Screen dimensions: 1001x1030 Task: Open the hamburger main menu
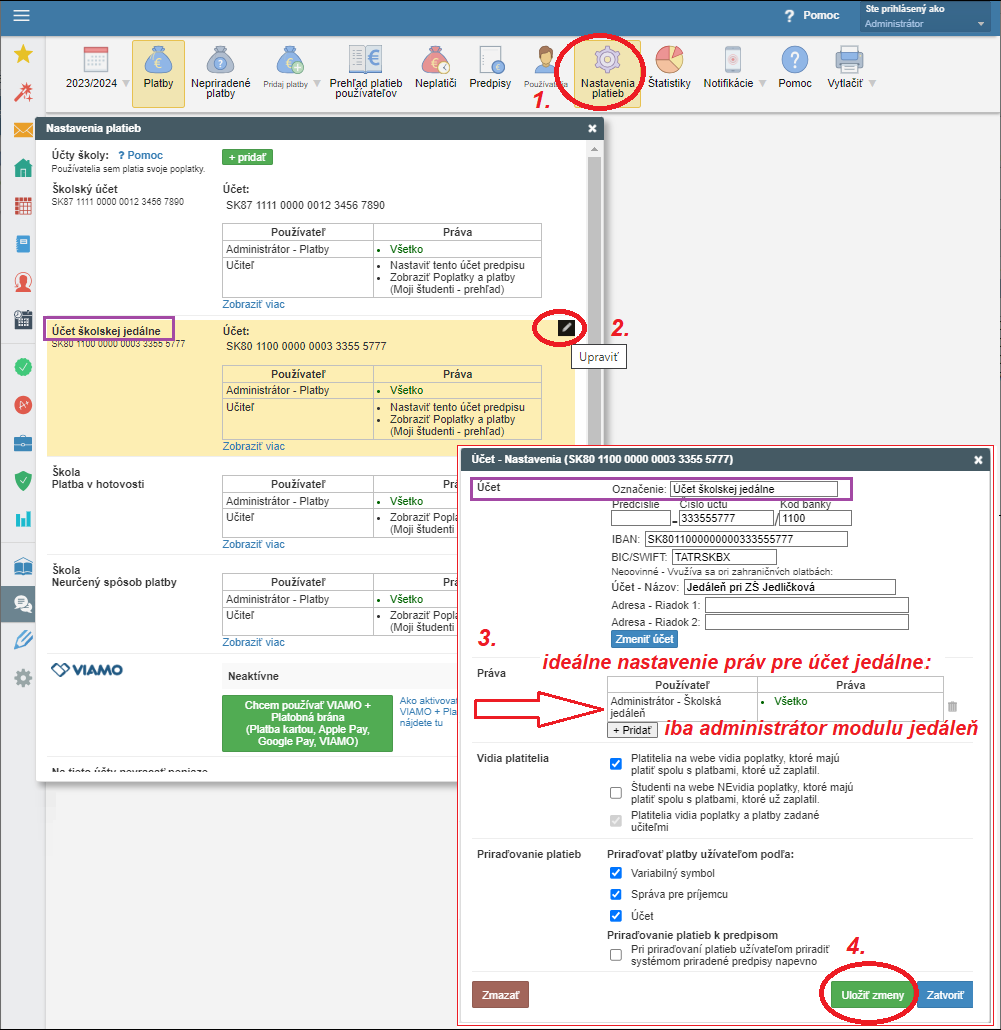22,16
